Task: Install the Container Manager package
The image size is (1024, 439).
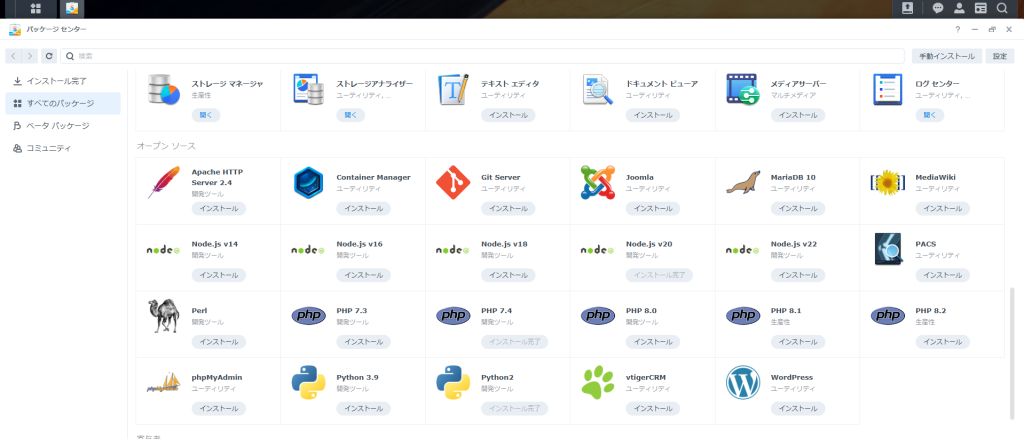Action: pyautogui.click(x=363, y=208)
